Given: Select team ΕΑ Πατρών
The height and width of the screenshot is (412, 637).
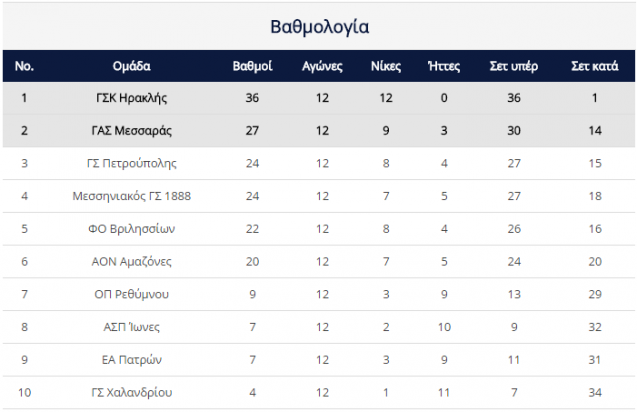Looking at the screenshot, I should [132, 360].
